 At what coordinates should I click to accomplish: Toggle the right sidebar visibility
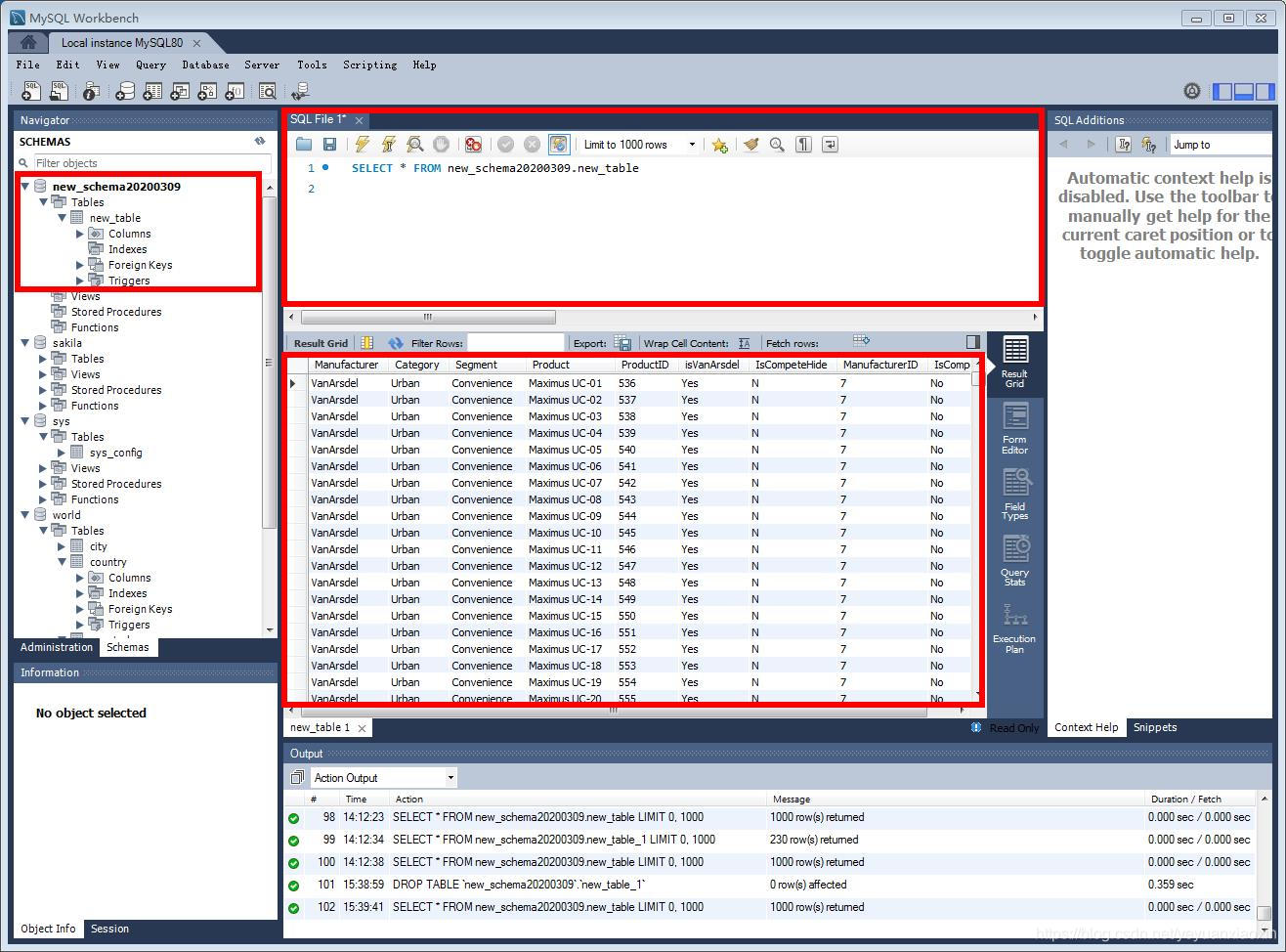point(1265,92)
